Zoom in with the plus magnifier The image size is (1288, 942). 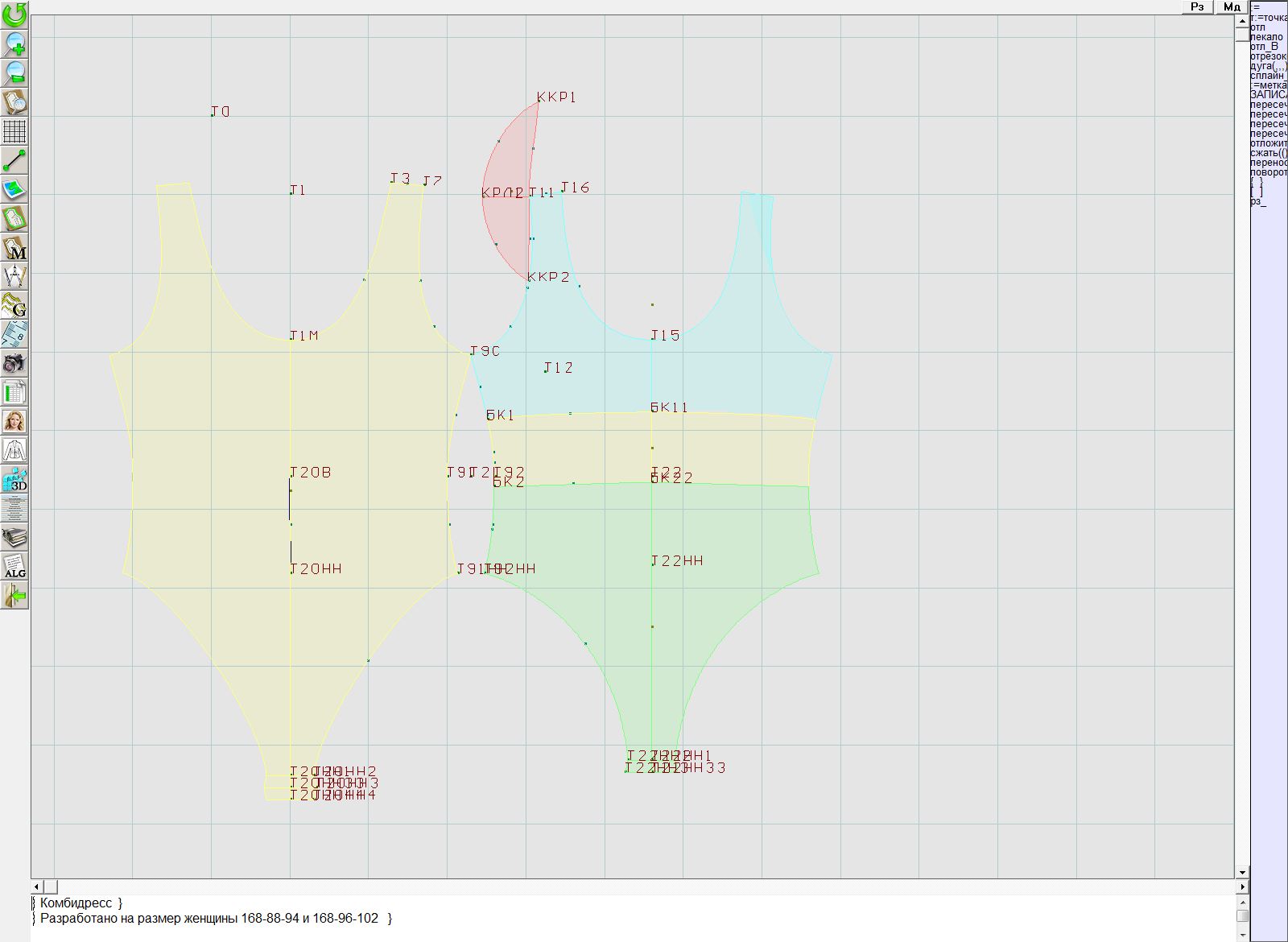(14, 43)
